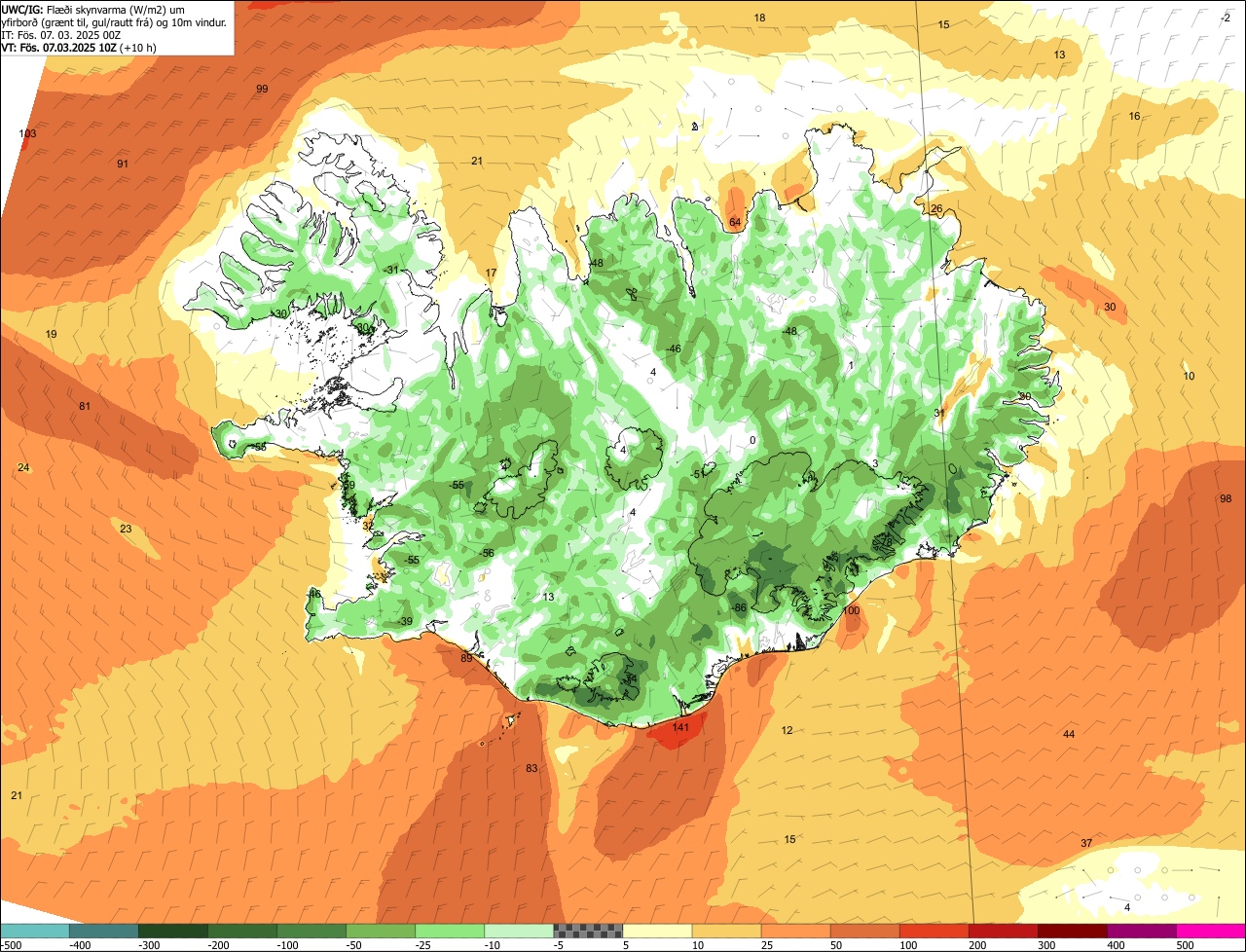Click the '98' value at the east edge
This screenshot has height=952, width=1246.
click(1226, 498)
